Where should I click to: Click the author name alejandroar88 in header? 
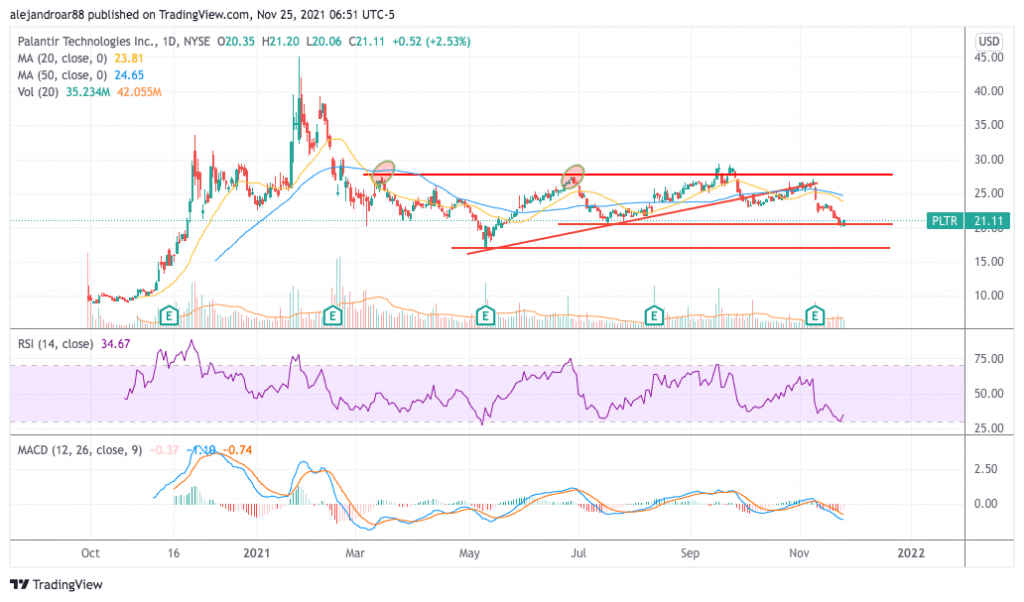[x=48, y=14]
